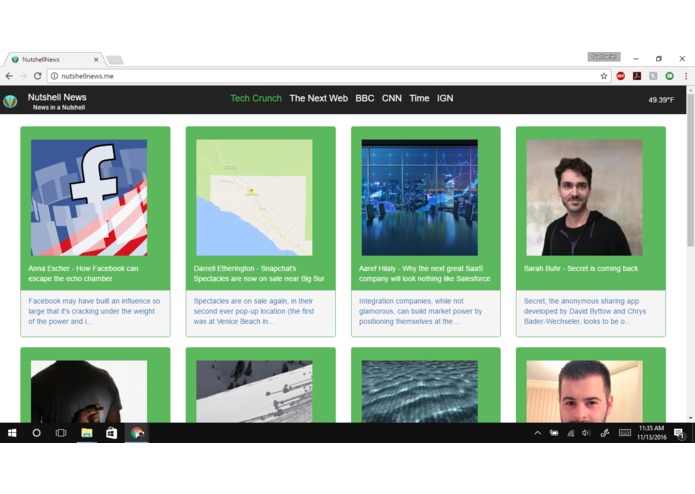
Task: Reload the page with refresh icon
Action: click(x=38, y=76)
